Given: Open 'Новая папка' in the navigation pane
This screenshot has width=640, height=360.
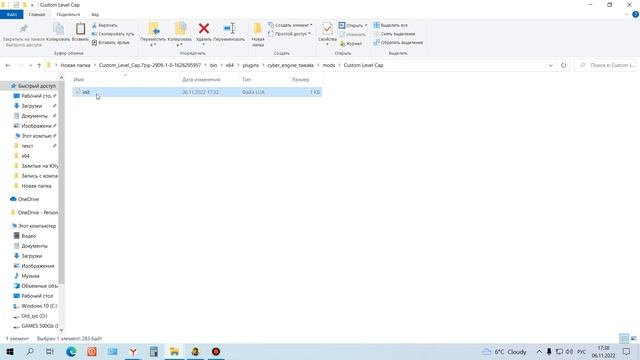Looking at the screenshot, I should coord(36,186).
